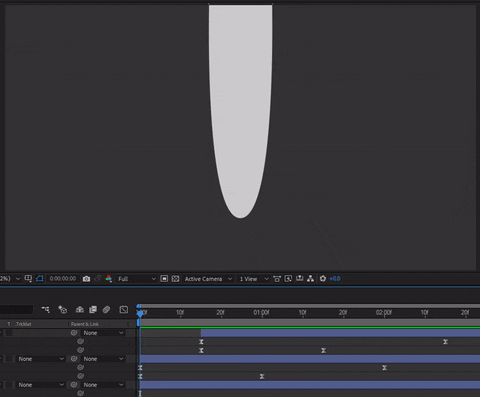Viewport: 480px width, 397px height.
Task: Show the last snapshot
Action: click(x=98, y=278)
